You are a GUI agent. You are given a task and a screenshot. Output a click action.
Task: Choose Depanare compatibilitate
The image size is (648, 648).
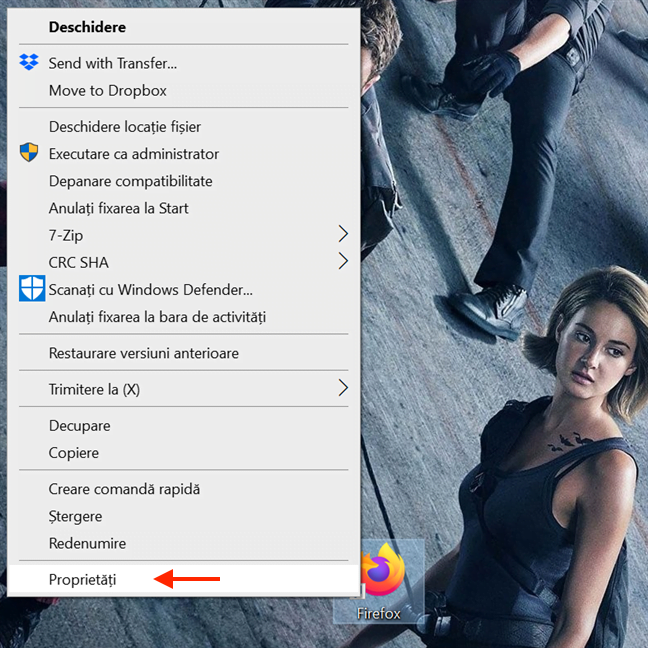click(x=183, y=181)
